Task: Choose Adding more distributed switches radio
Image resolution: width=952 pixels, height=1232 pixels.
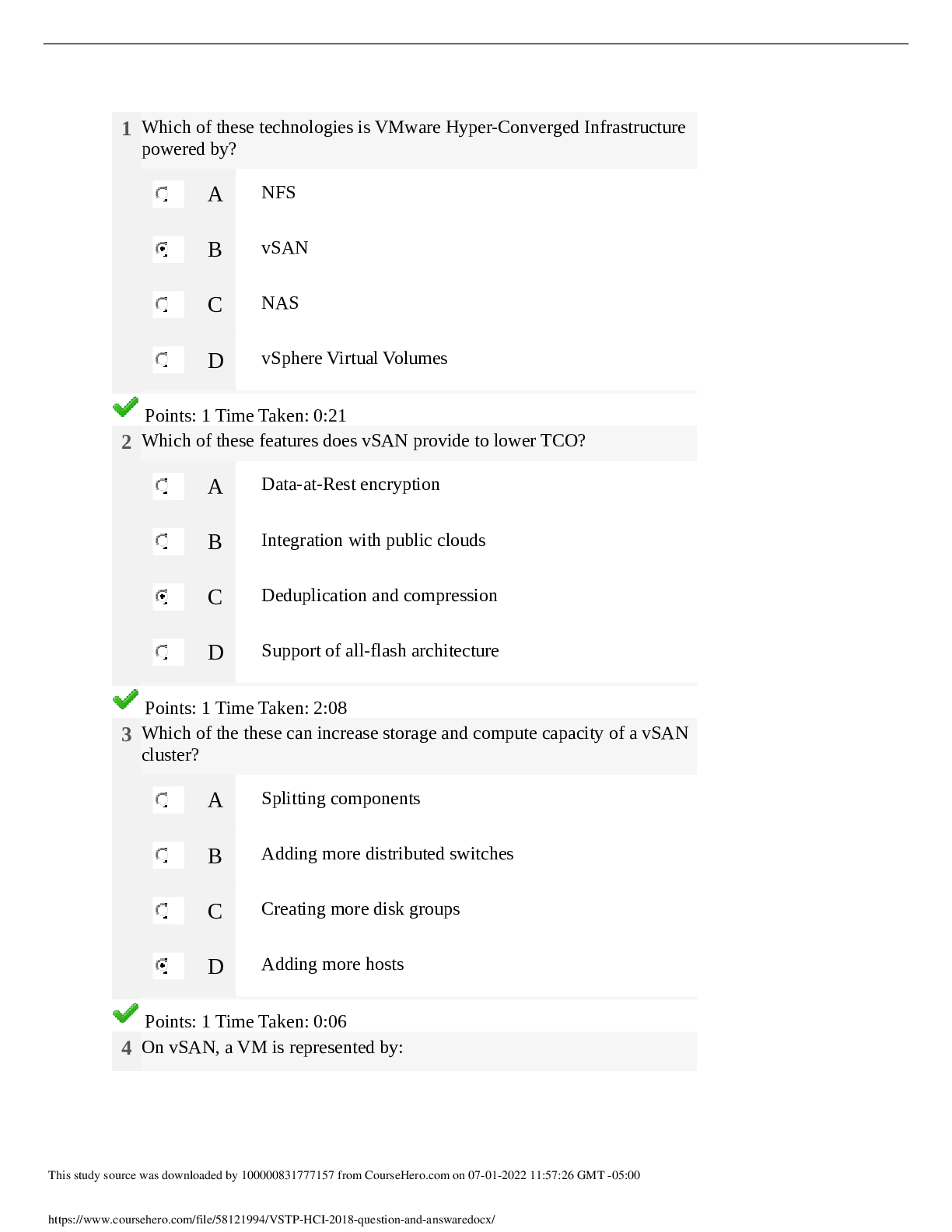Action: 162,855
